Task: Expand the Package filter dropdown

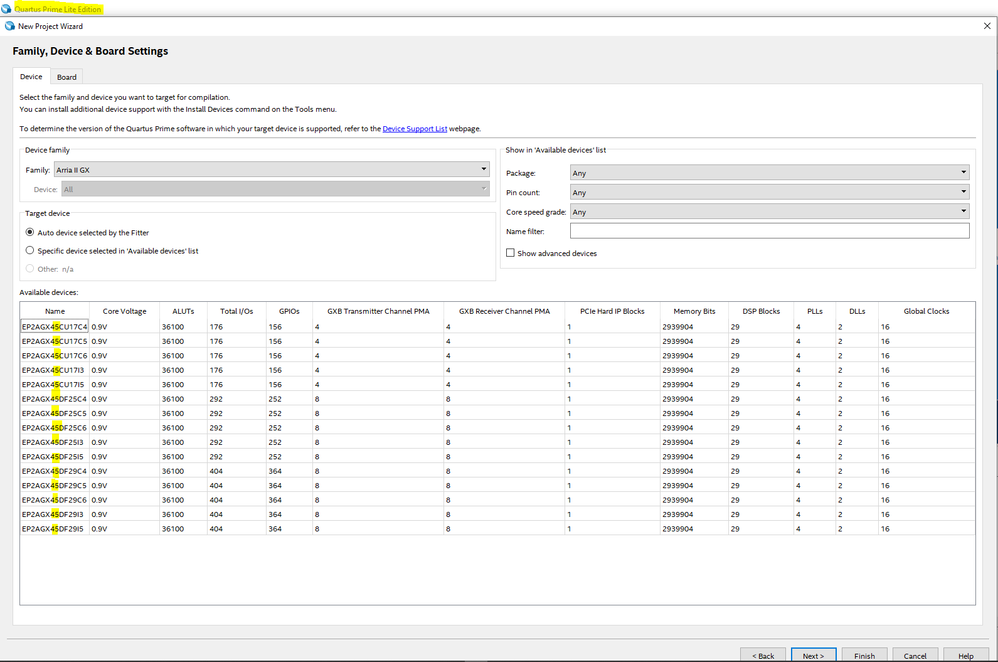Action: click(x=769, y=173)
